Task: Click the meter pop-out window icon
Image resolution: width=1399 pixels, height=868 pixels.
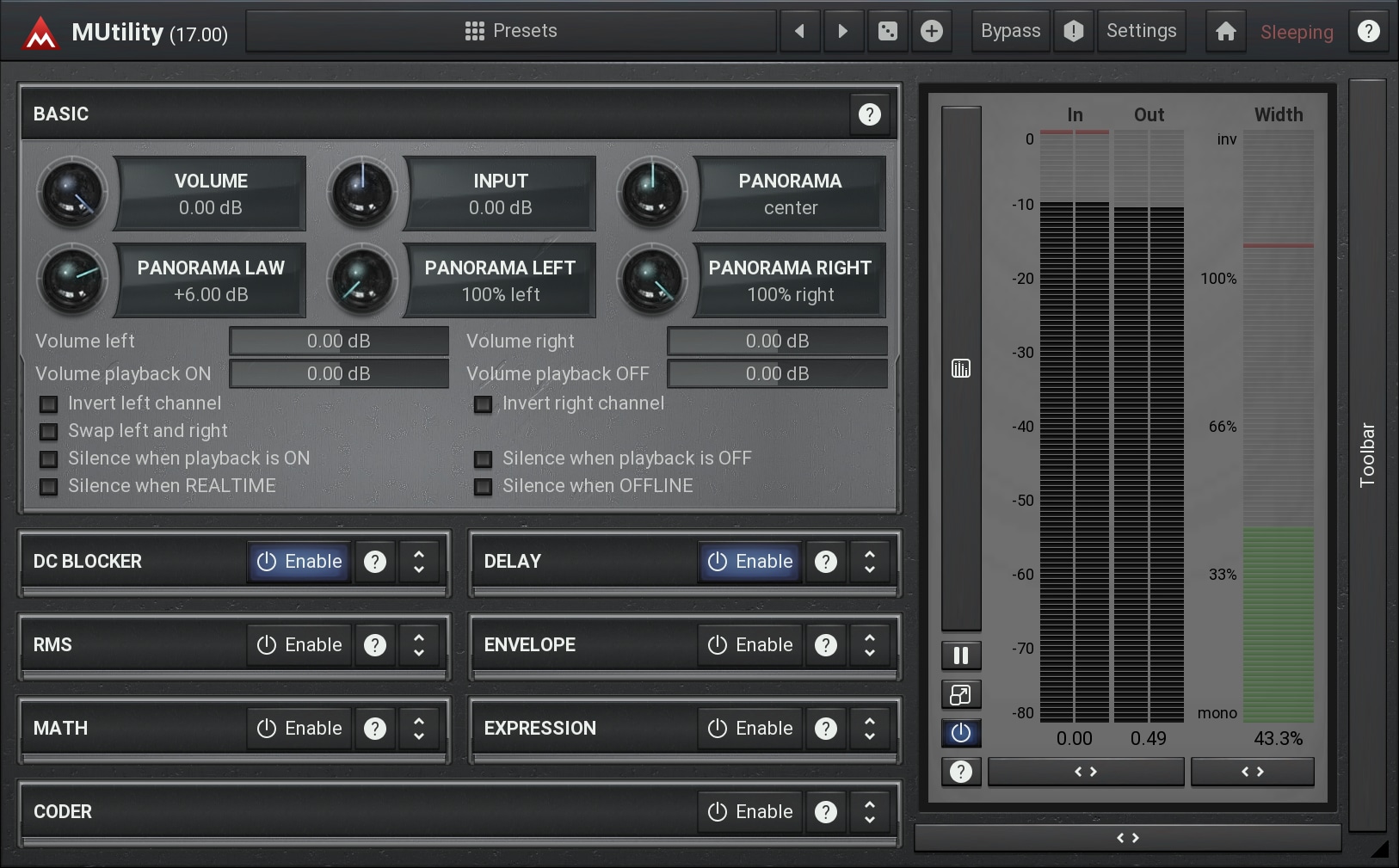Action: coord(961,695)
